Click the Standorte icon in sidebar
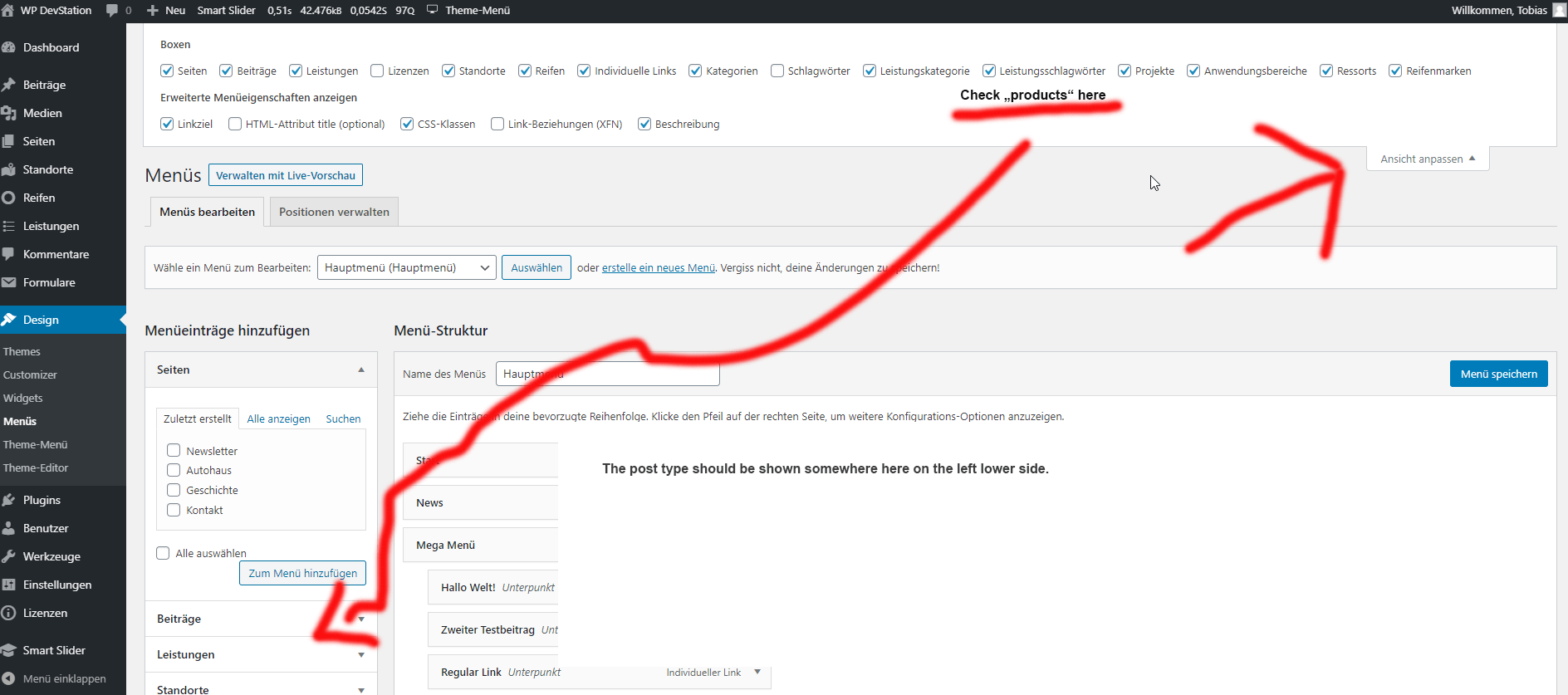The height and width of the screenshot is (695, 1568). tap(8, 169)
